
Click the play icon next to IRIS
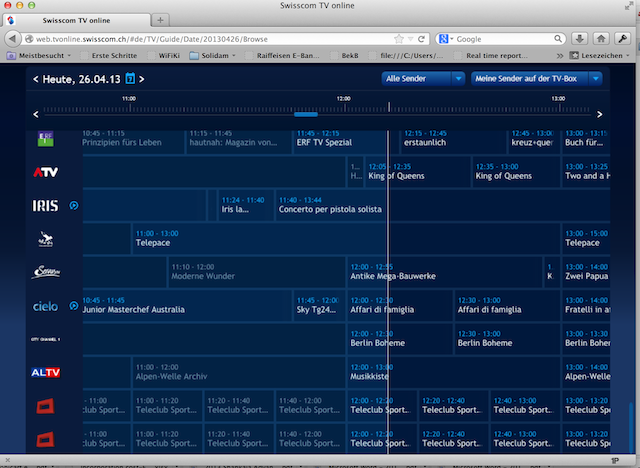[74, 206]
